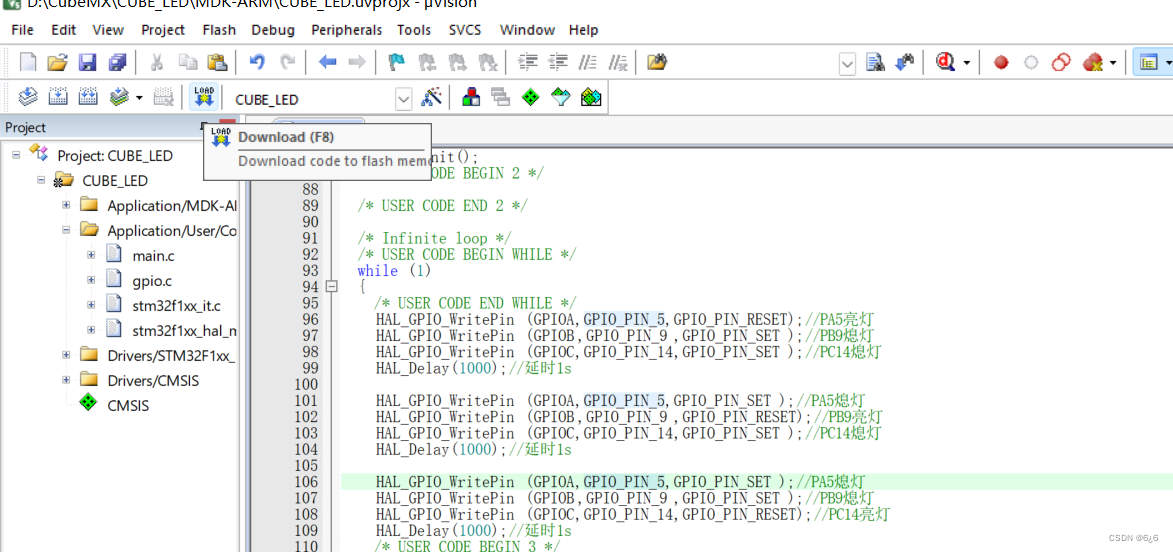Image resolution: width=1173 pixels, height=552 pixels.
Task: Open Select Software Packs icon
Action: point(561,96)
